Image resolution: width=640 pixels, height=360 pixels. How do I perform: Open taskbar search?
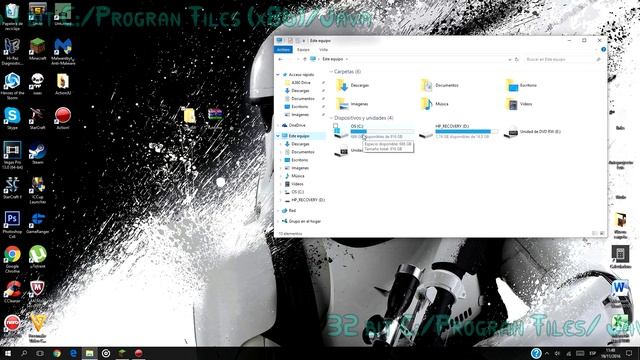(24, 353)
